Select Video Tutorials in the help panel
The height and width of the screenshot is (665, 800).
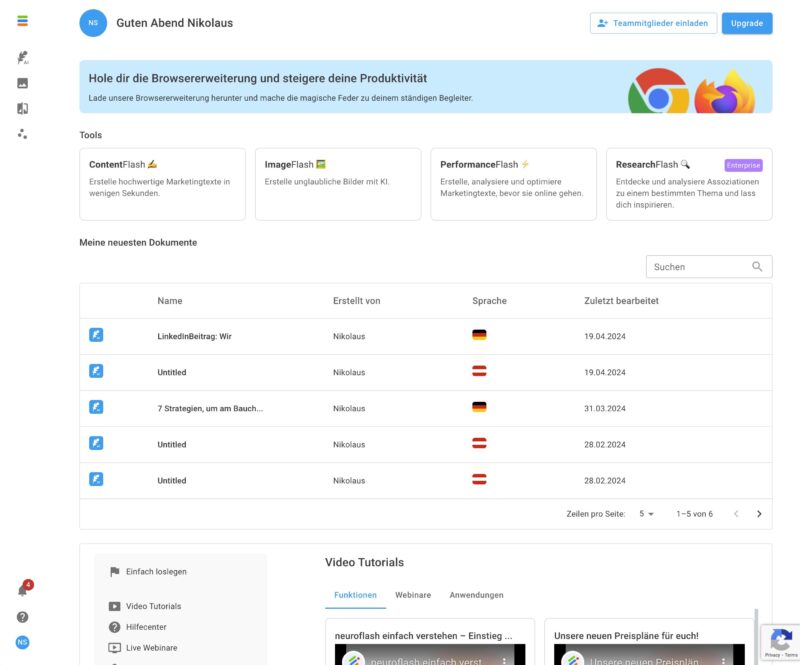(x=153, y=606)
